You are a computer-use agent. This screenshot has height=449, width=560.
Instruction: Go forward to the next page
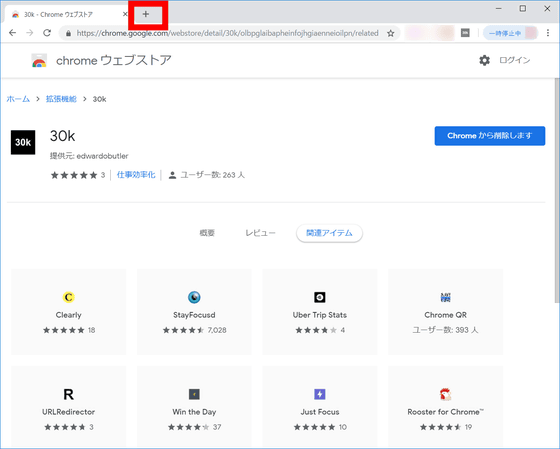point(30,33)
